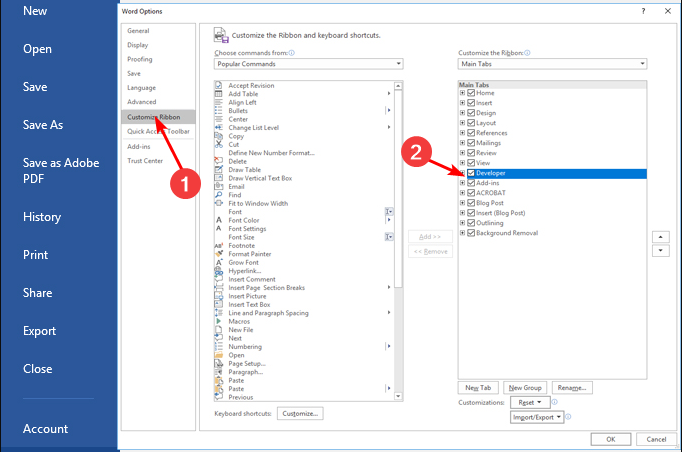
Task: Click the Cancel button
Action: click(656, 439)
